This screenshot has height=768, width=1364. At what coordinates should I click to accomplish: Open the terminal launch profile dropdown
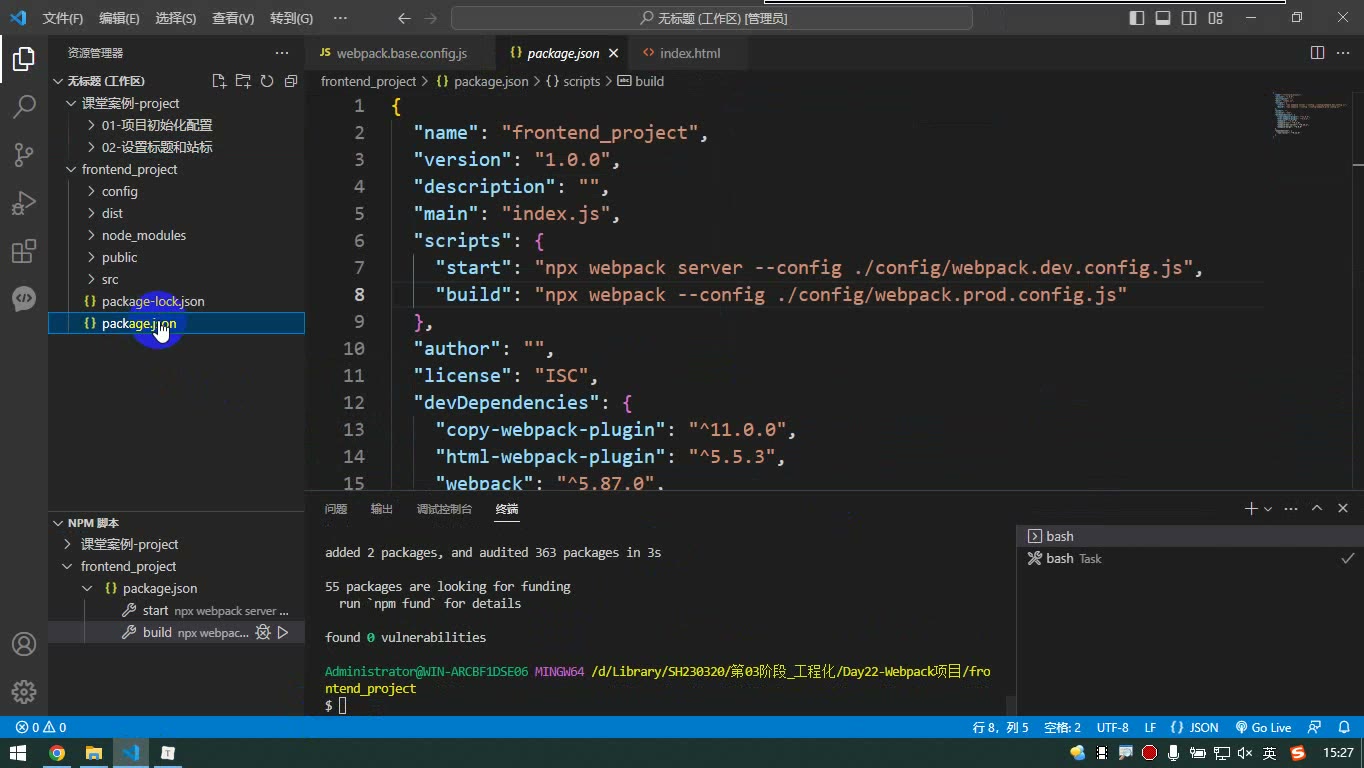[1268, 509]
